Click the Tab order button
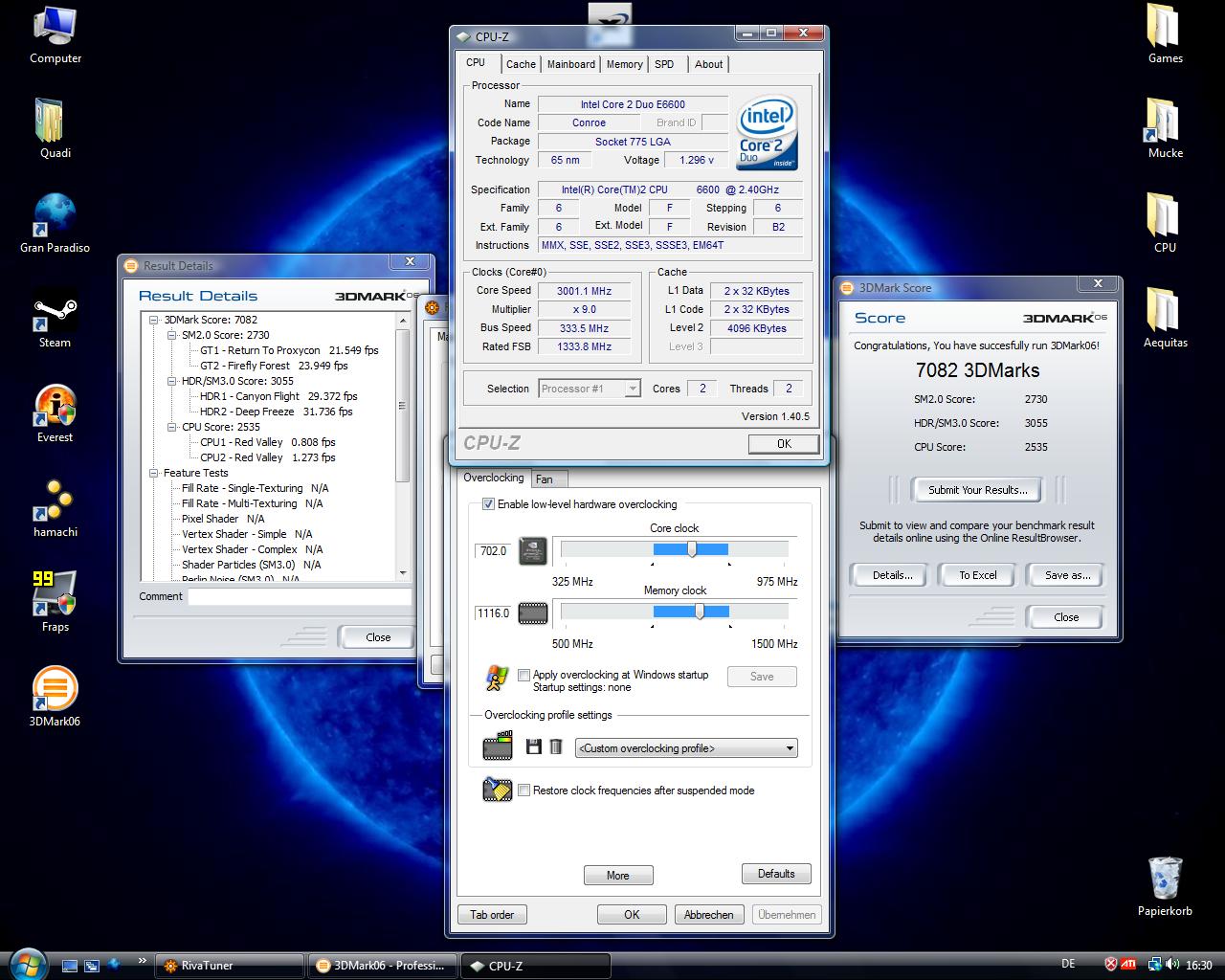This screenshot has width=1225, height=980. (492, 915)
